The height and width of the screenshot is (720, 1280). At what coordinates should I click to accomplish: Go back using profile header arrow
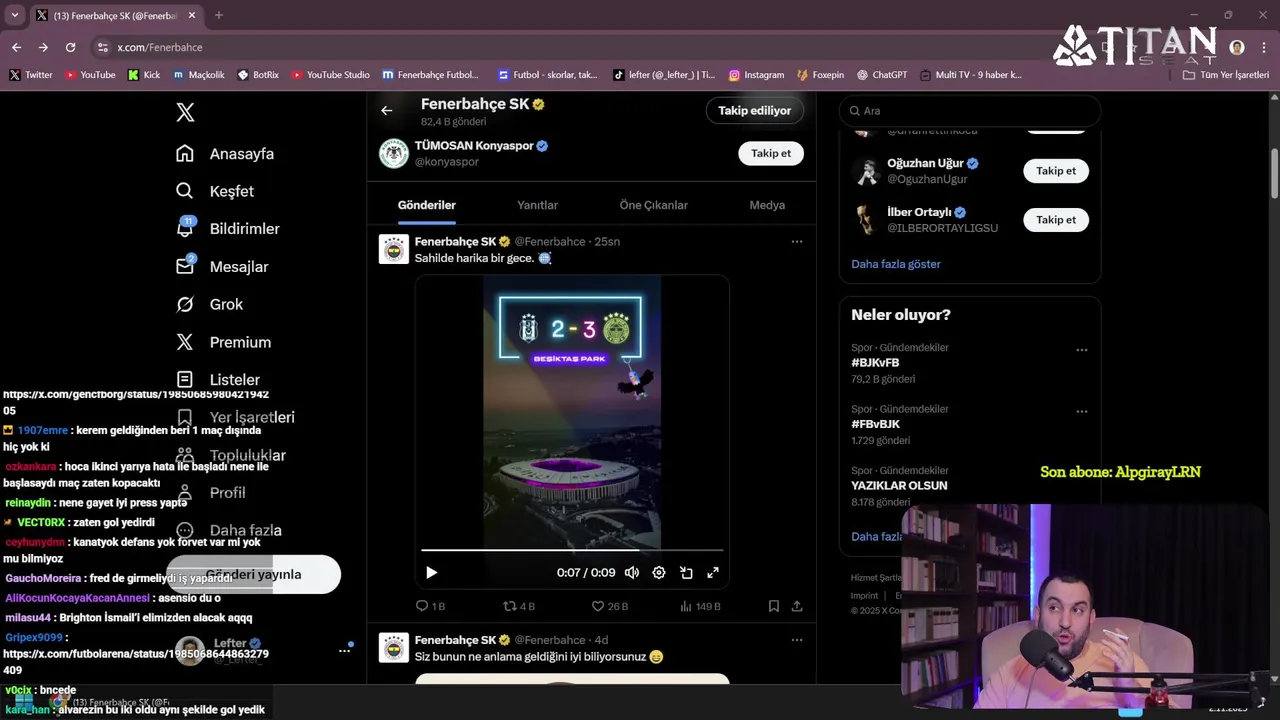click(x=387, y=111)
